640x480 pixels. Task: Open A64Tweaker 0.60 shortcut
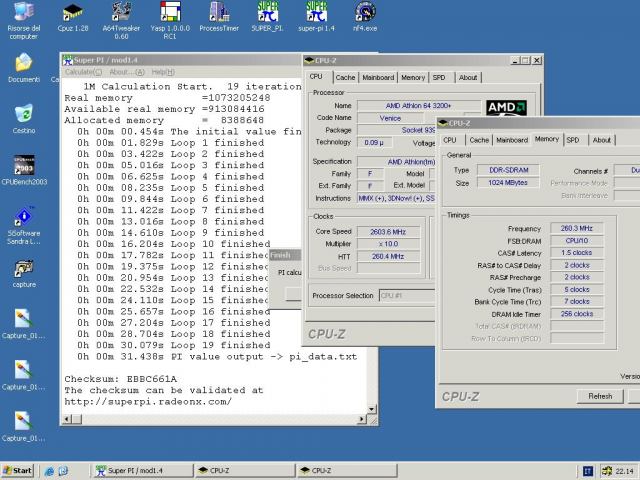[x=121, y=20]
